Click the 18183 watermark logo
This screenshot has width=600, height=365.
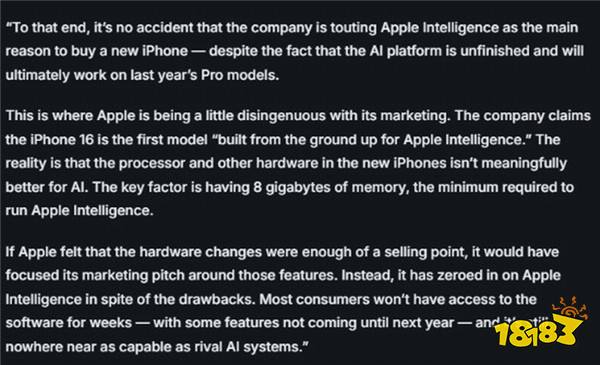click(540, 324)
